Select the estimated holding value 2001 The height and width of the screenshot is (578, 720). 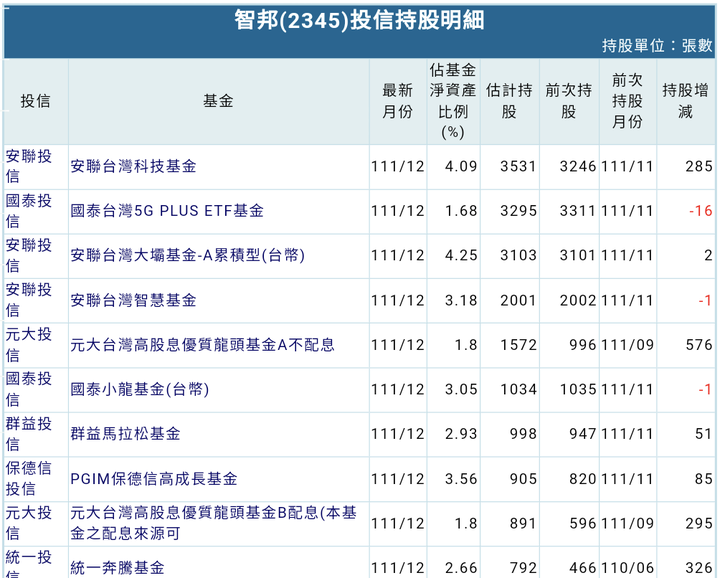point(518,300)
